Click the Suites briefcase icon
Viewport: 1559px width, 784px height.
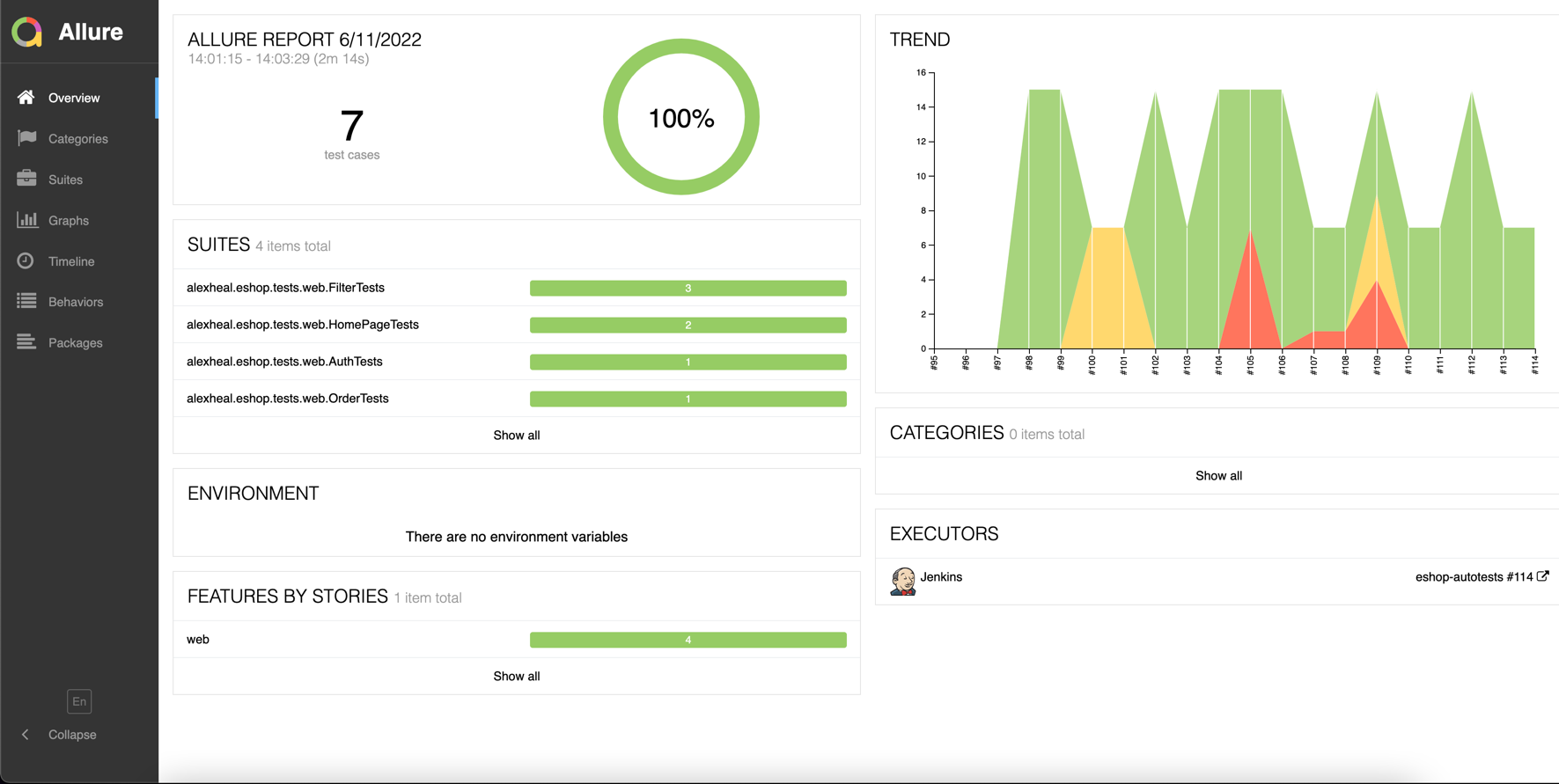coord(27,179)
